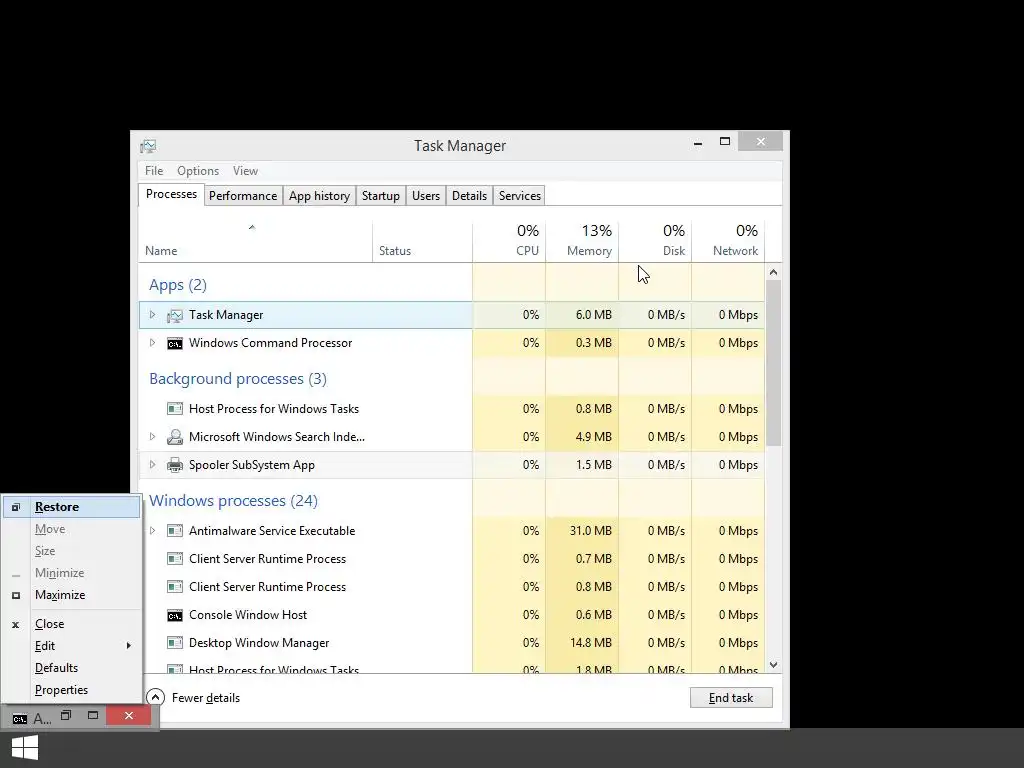Click the 6.0 MB memory value

click(594, 315)
